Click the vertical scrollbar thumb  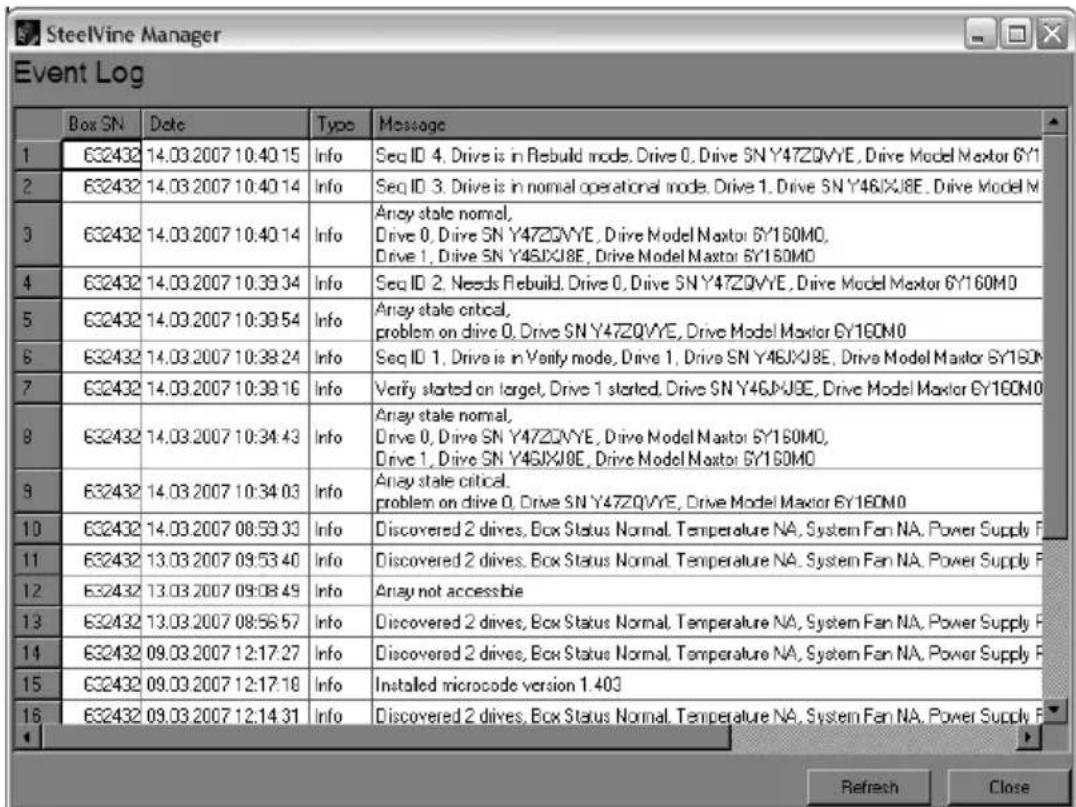click(x=1053, y=336)
